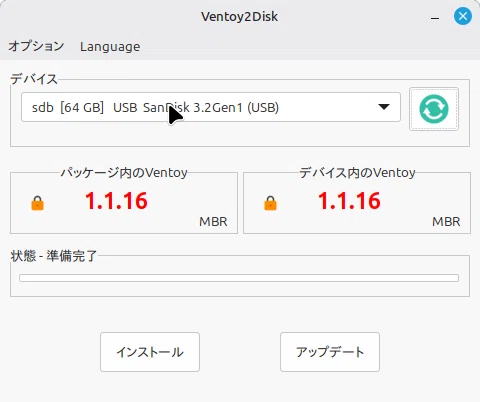Click the lock icon in デバイス内のVentoy
The image size is (480, 402).
[x=270, y=203]
